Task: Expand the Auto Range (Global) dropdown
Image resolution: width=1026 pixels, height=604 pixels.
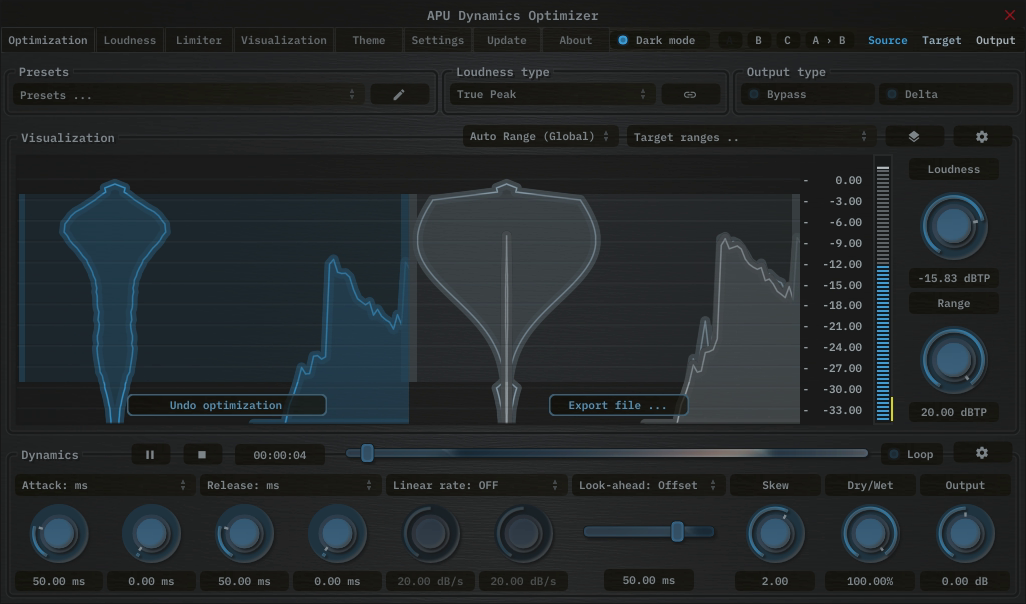Action: (x=539, y=137)
